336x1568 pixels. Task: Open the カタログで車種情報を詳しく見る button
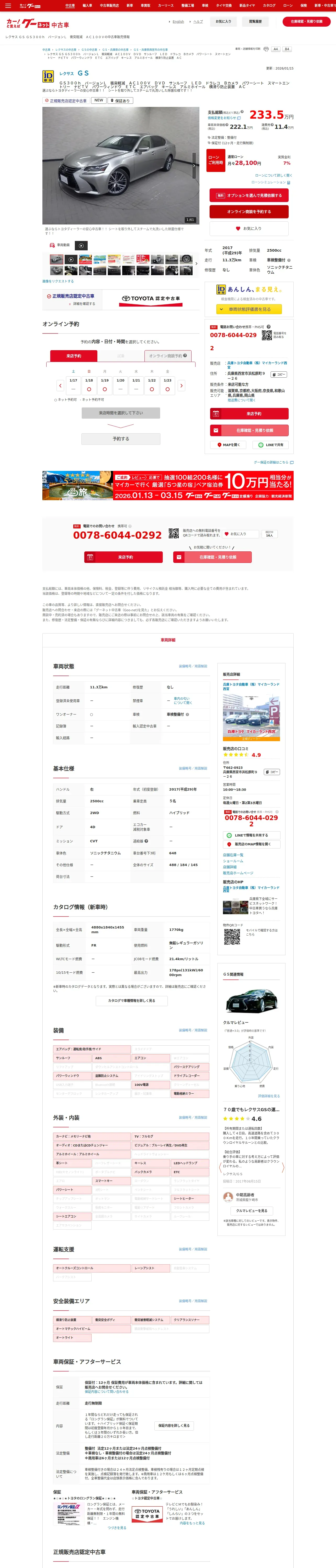(x=132, y=1001)
